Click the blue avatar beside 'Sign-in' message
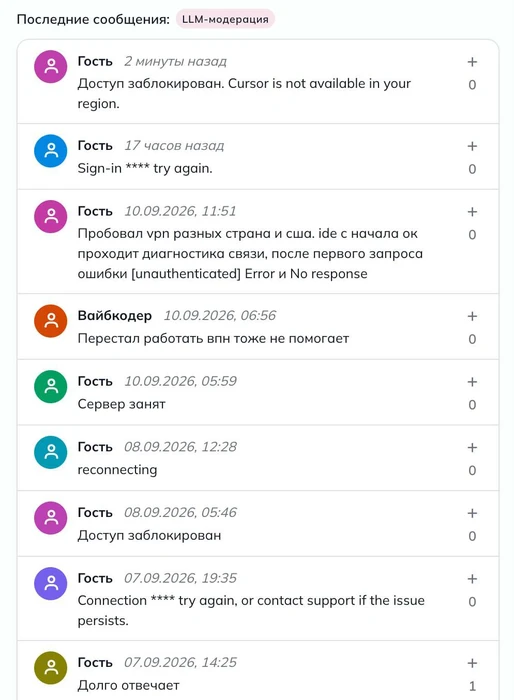Viewport: 514px width, 700px height. (51, 151)
